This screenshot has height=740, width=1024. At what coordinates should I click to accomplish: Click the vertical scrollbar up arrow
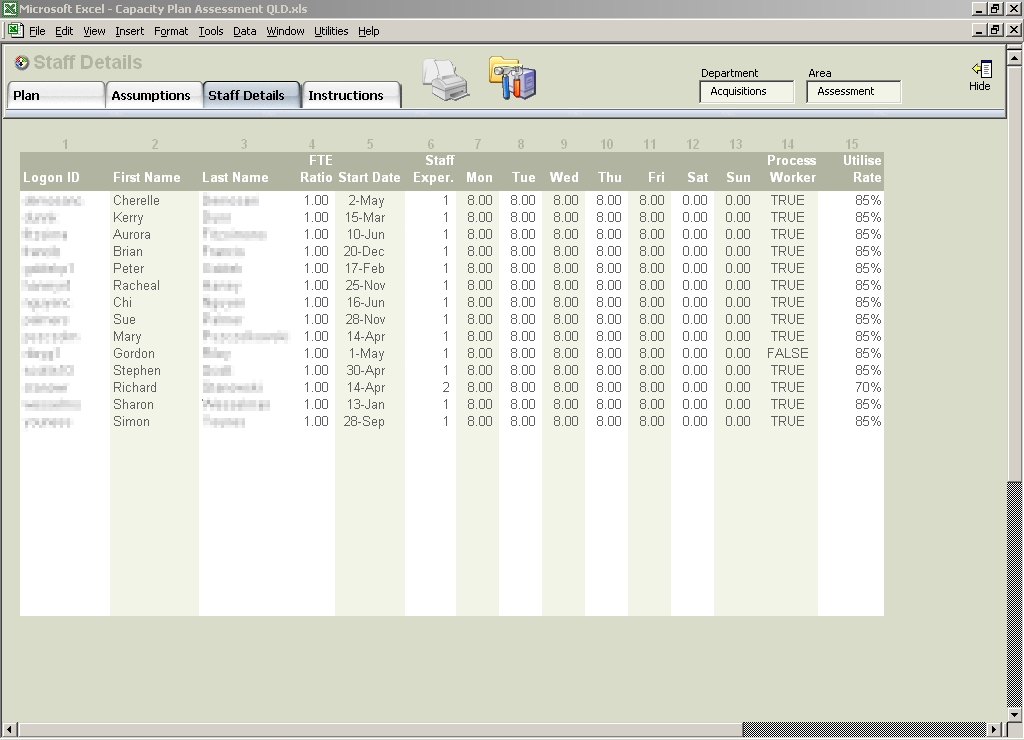click(1014, 57)
